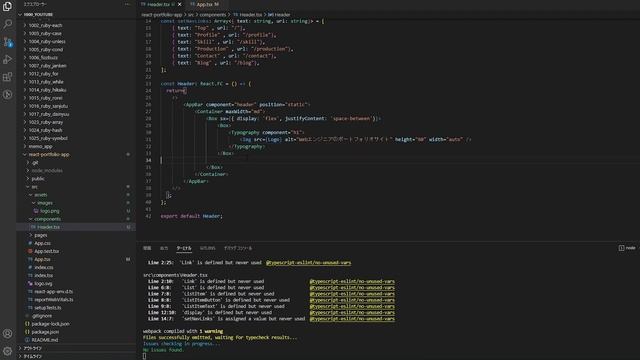Select the Debug Console panel tab

pyautogui.click(x=238, y=248)
